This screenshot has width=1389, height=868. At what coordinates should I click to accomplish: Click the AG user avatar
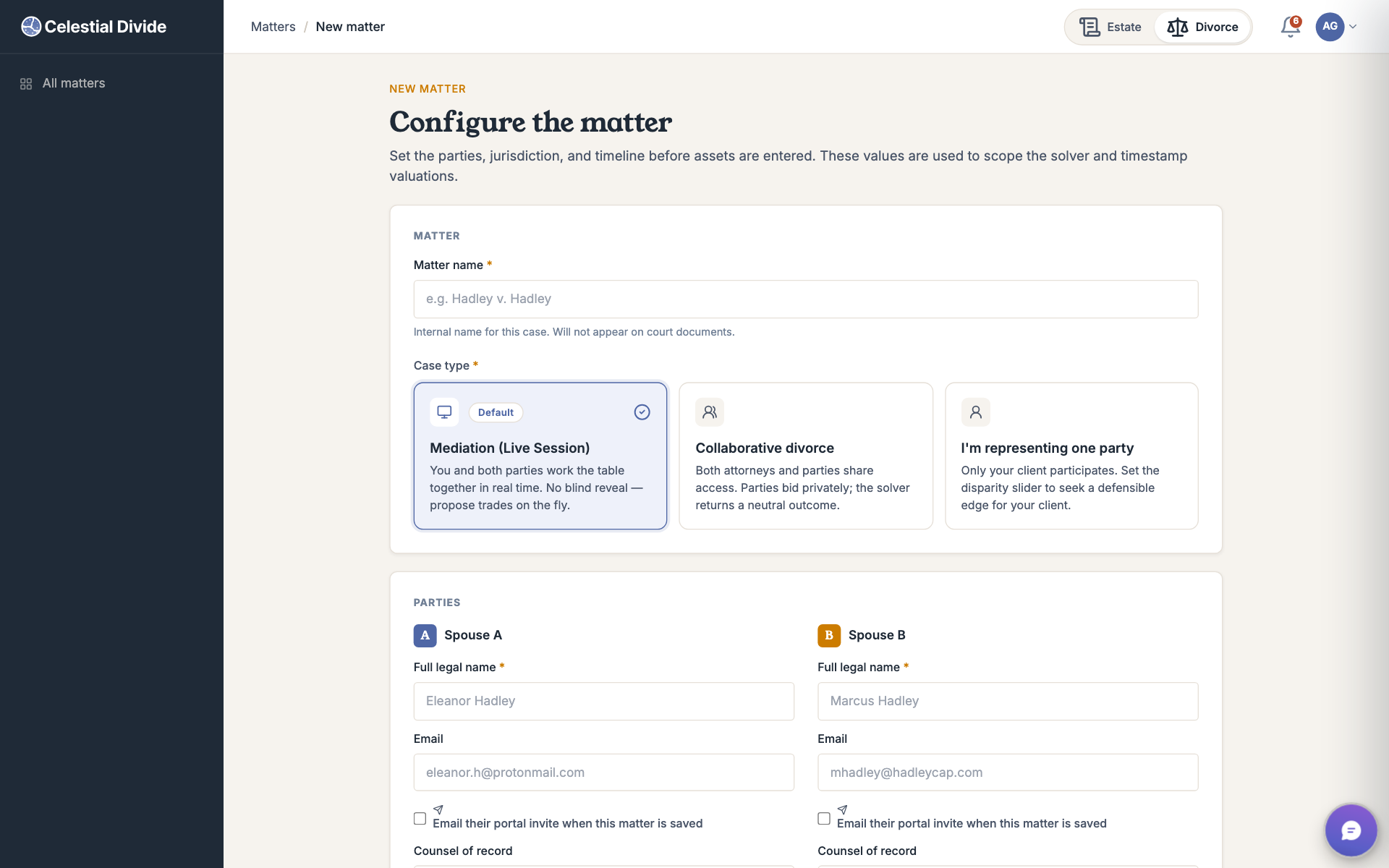1330,27
